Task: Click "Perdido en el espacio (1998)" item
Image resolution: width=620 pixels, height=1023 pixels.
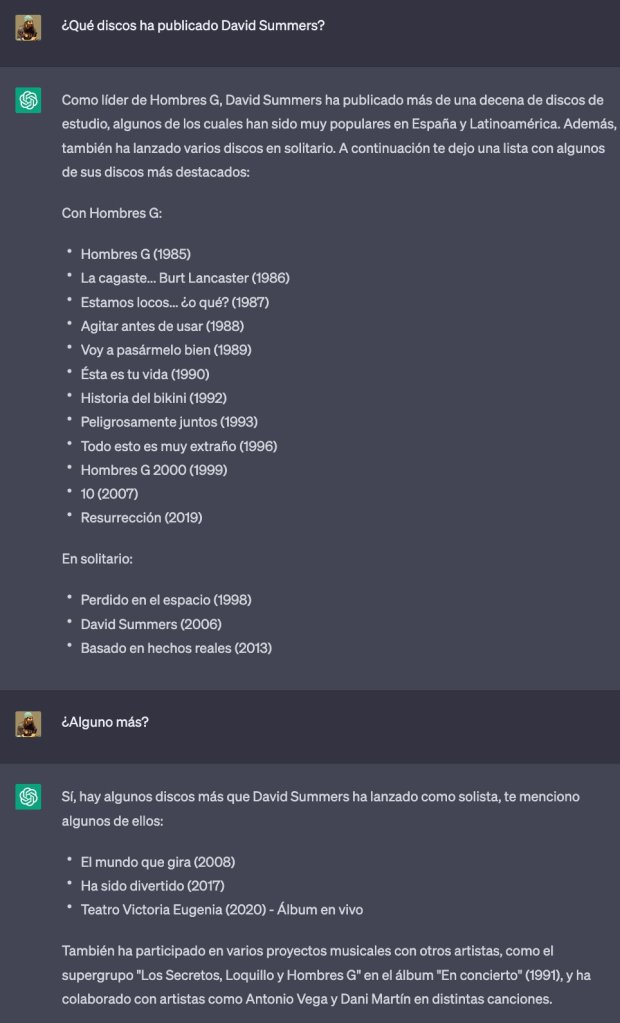Action: click(166, 600)
